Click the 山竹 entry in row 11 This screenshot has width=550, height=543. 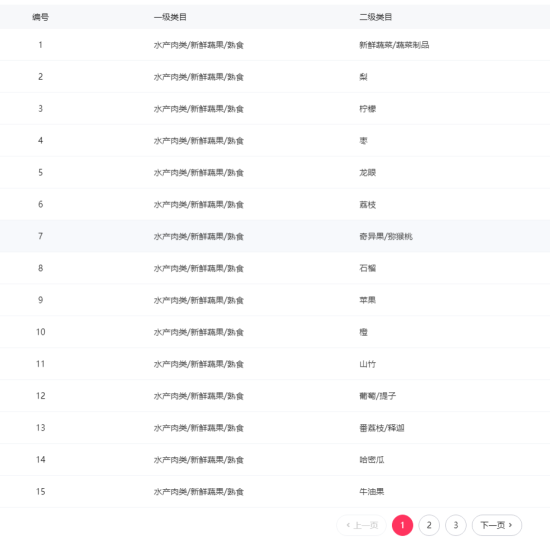click(368, 364)
